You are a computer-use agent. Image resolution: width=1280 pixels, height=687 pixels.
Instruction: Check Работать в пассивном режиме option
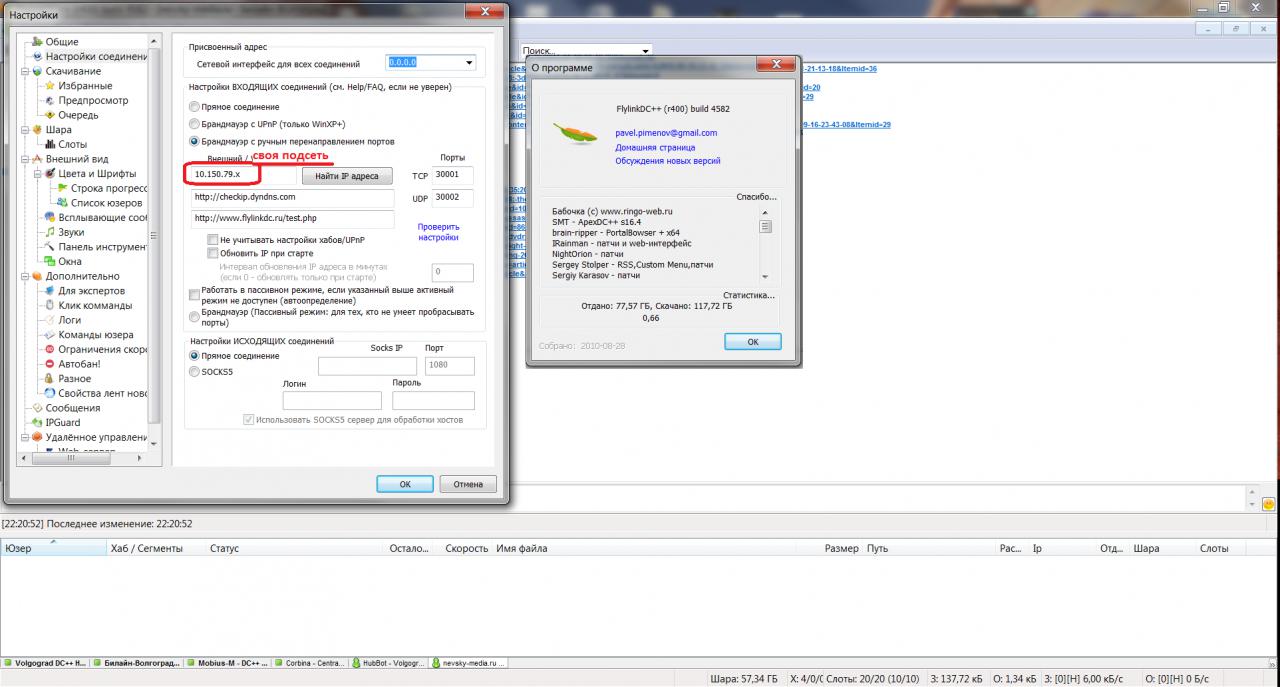pyautogui.click(x=193, y=294)
